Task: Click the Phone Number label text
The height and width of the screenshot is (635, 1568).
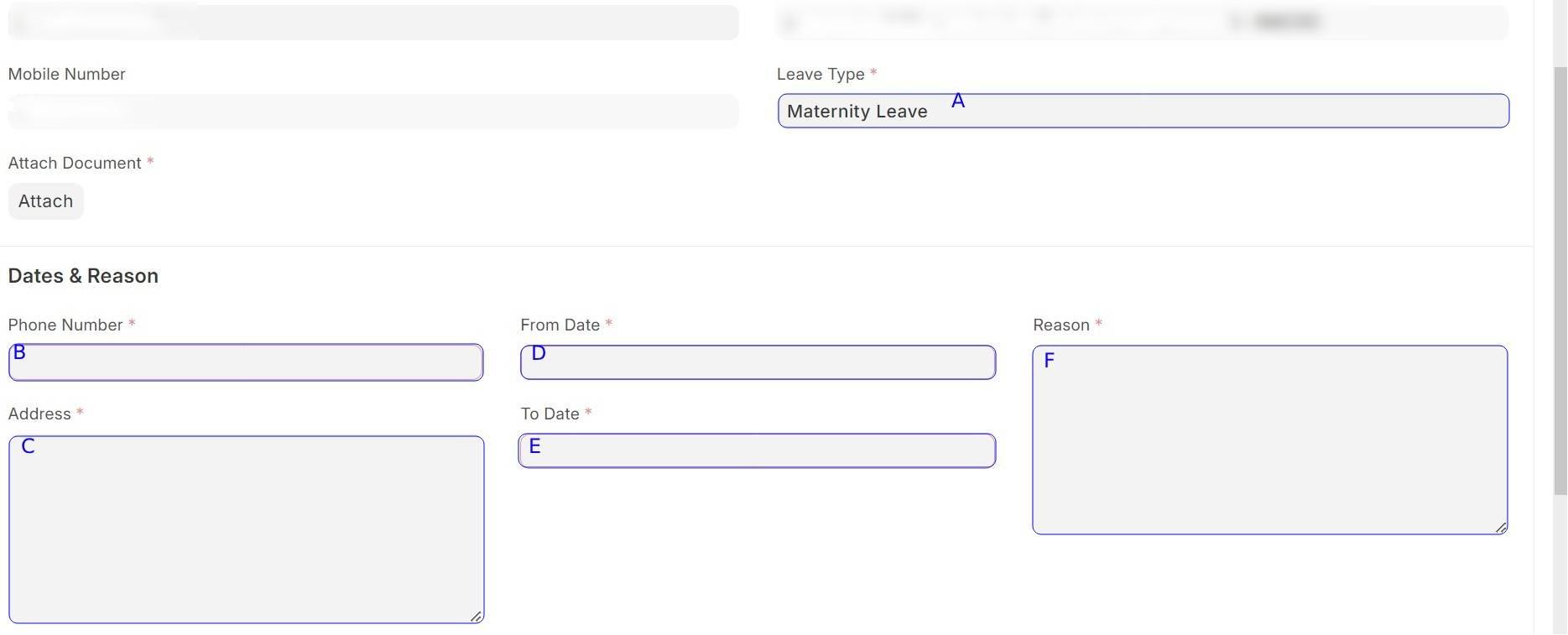Action: click(65, 325)
